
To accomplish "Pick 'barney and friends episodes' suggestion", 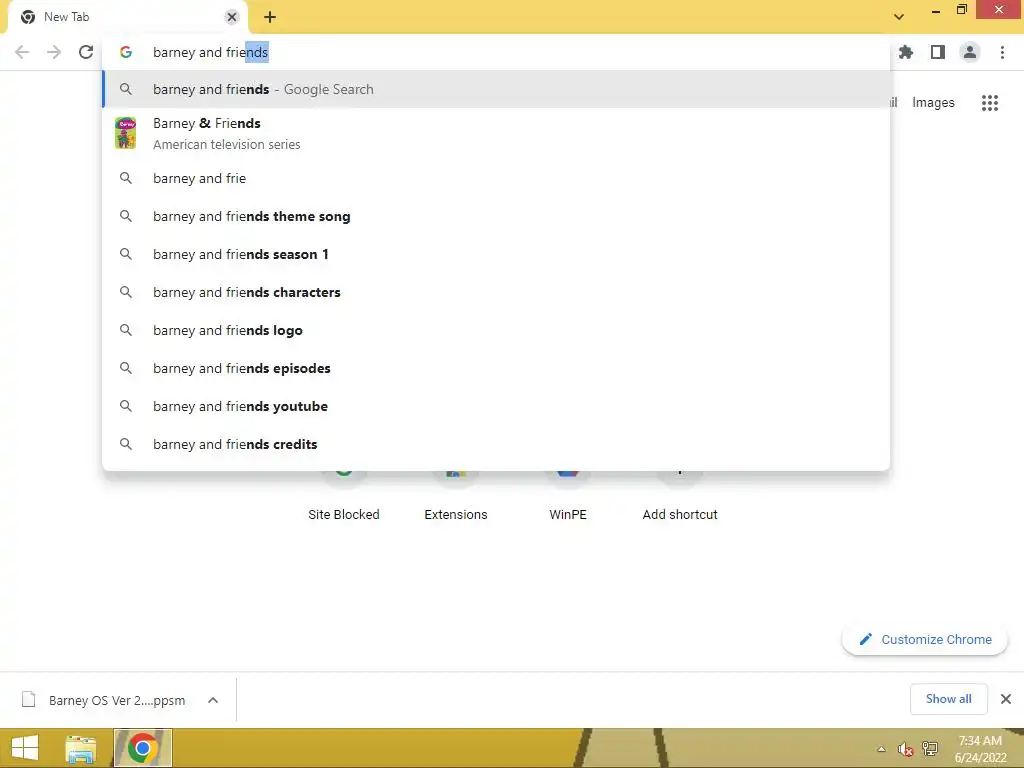I will click(x=496, y=368).
